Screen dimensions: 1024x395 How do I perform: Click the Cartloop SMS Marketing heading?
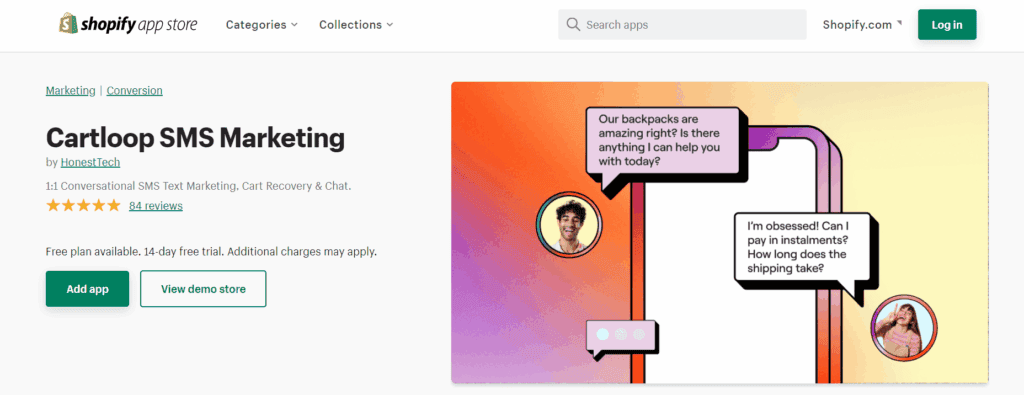[195, 138]
